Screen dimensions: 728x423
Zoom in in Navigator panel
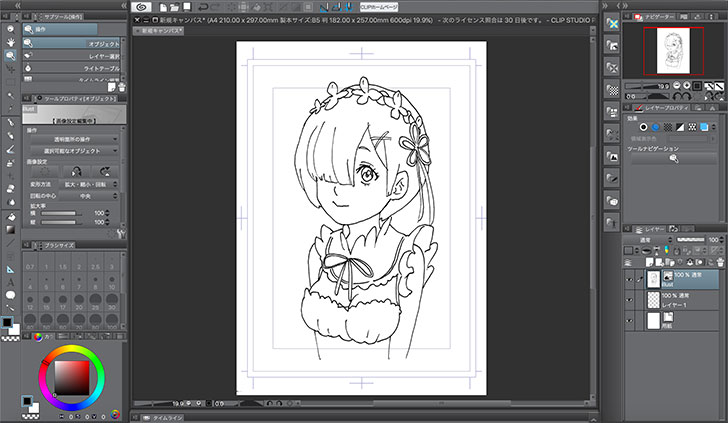point(687,86)
